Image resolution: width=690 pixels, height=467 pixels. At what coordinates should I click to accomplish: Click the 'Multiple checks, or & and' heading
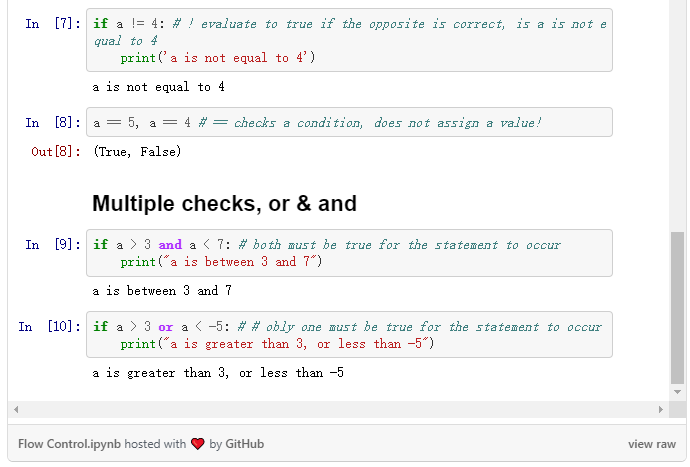click(x=224, y=204)
